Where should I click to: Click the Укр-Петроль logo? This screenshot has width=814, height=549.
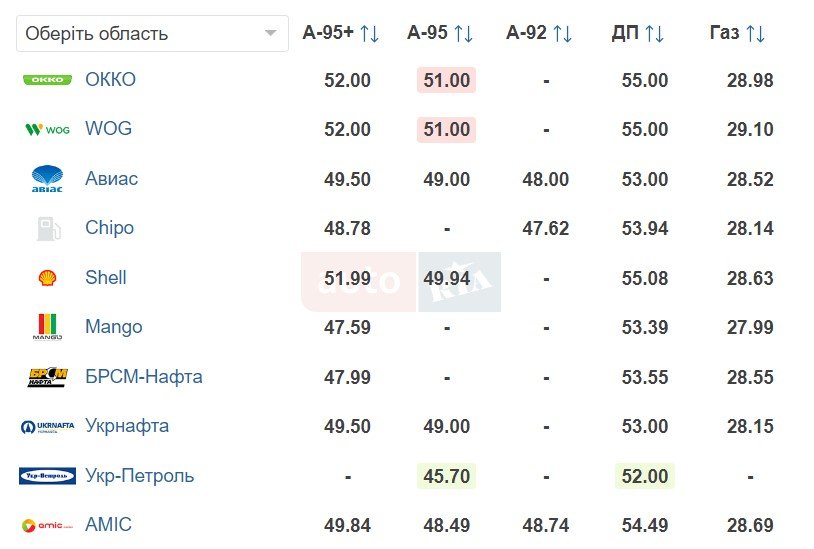(47, 476)
